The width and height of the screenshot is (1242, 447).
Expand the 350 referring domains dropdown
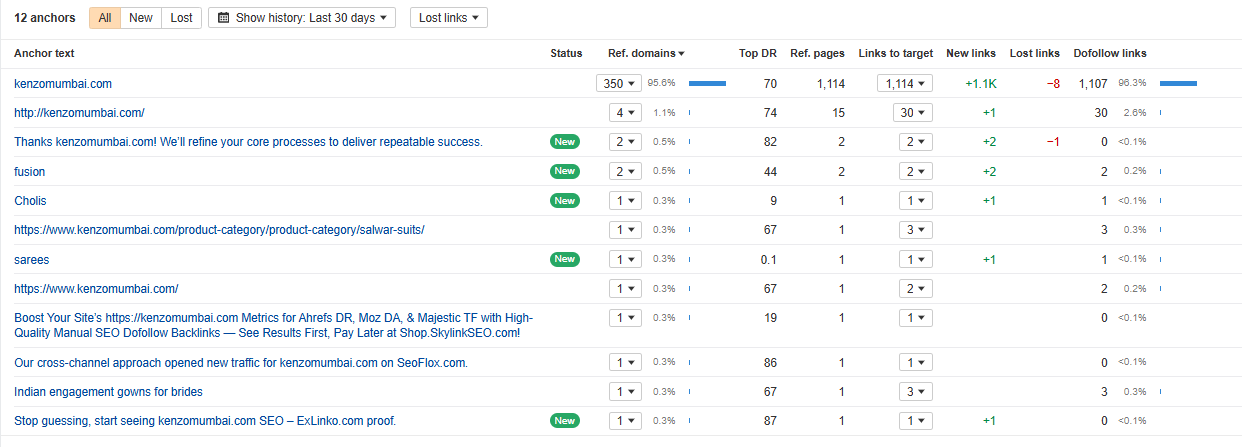tap(619, 84)
